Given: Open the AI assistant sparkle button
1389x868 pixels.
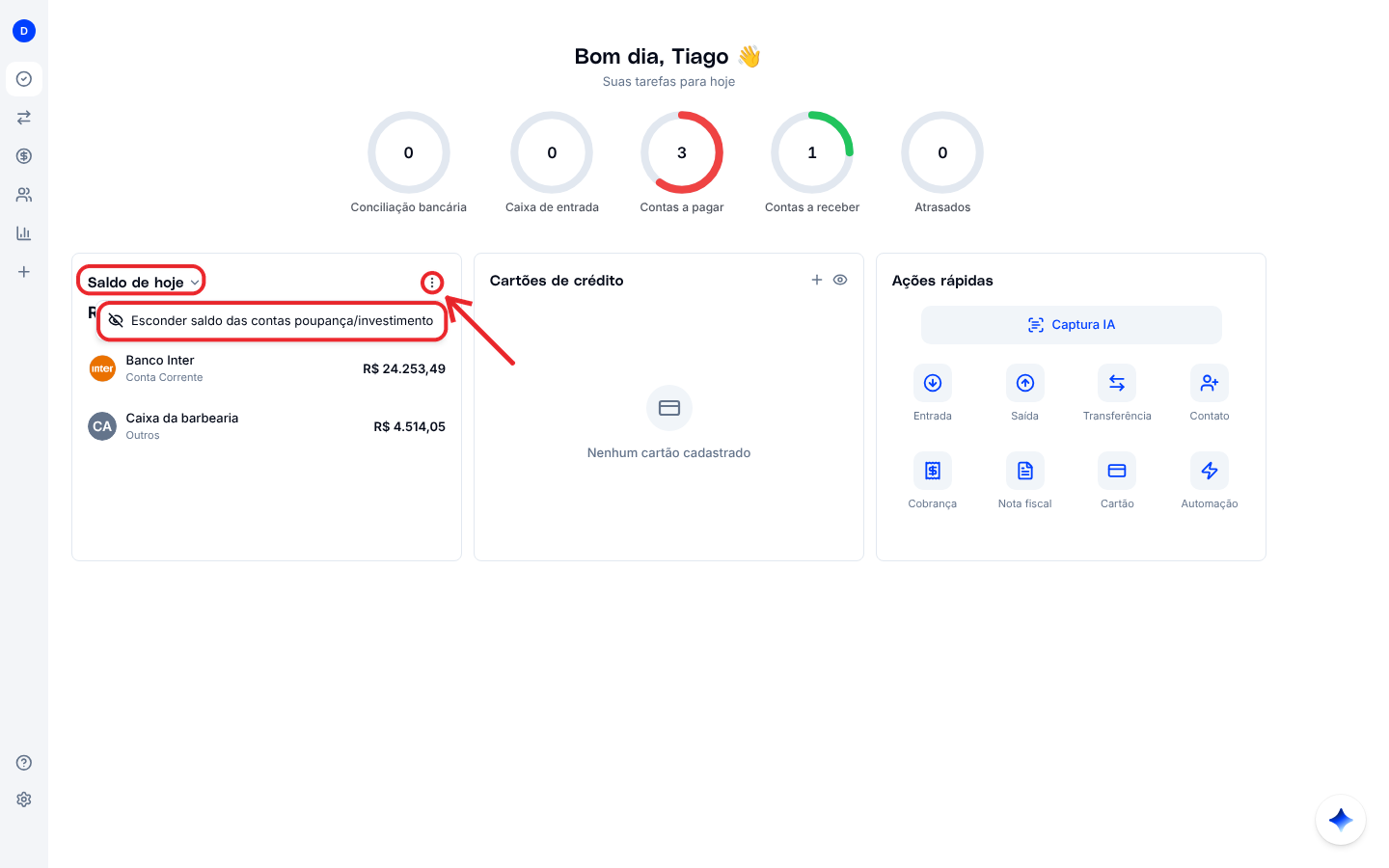Looking at the screenshot, I should pos(1341,820).
